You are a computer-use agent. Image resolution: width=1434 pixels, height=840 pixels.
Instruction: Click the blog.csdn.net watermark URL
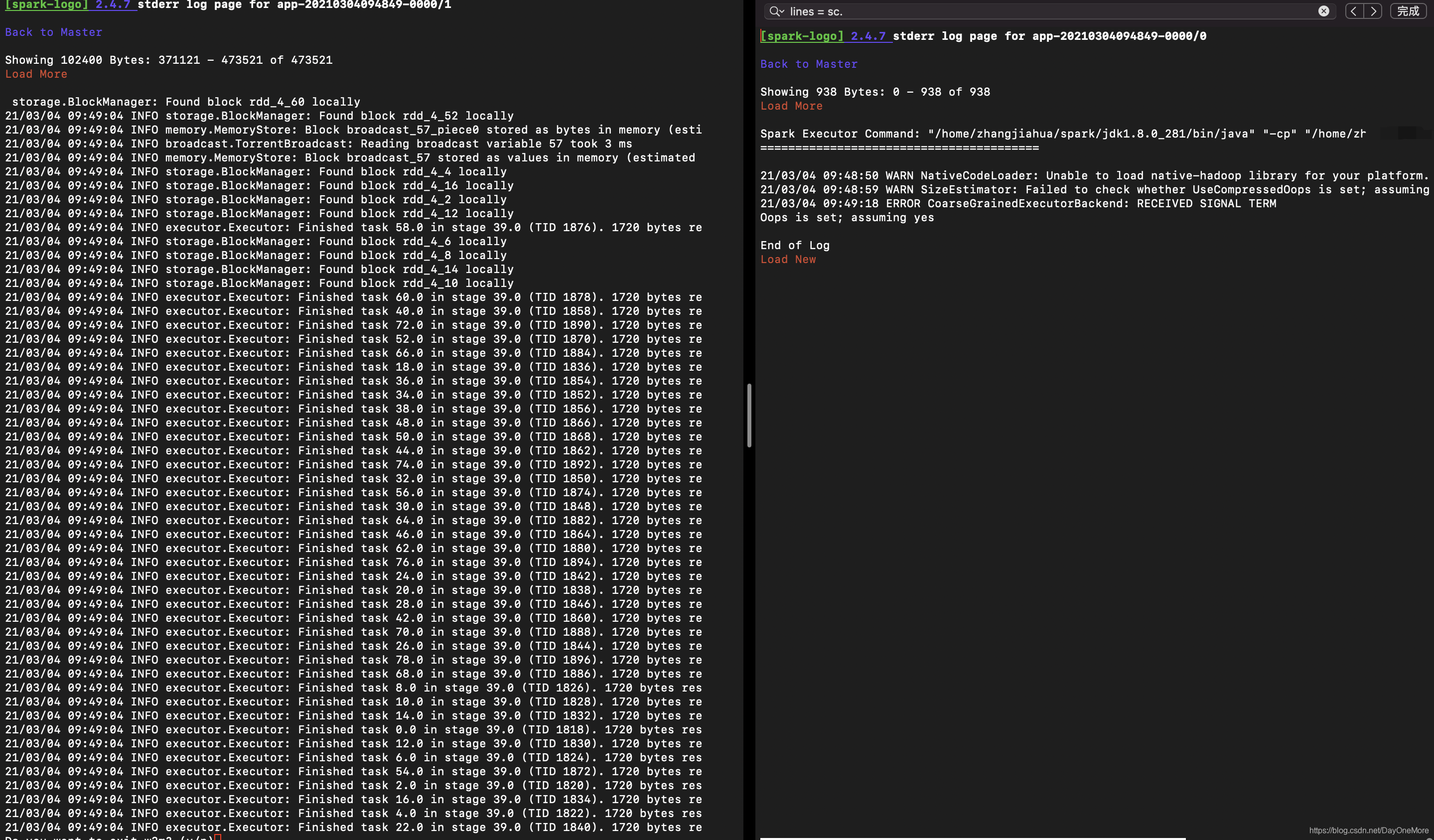coord(1368,831)
